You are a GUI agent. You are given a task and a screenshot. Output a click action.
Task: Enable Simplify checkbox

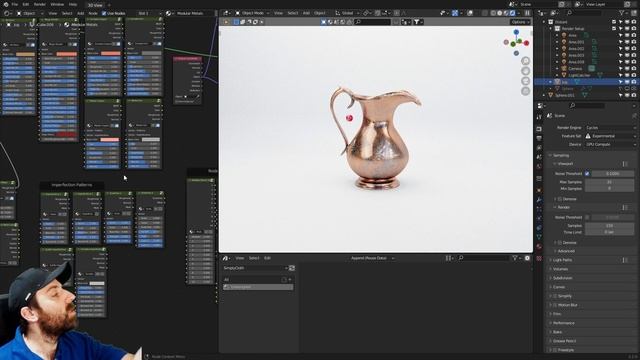[555, 296]
